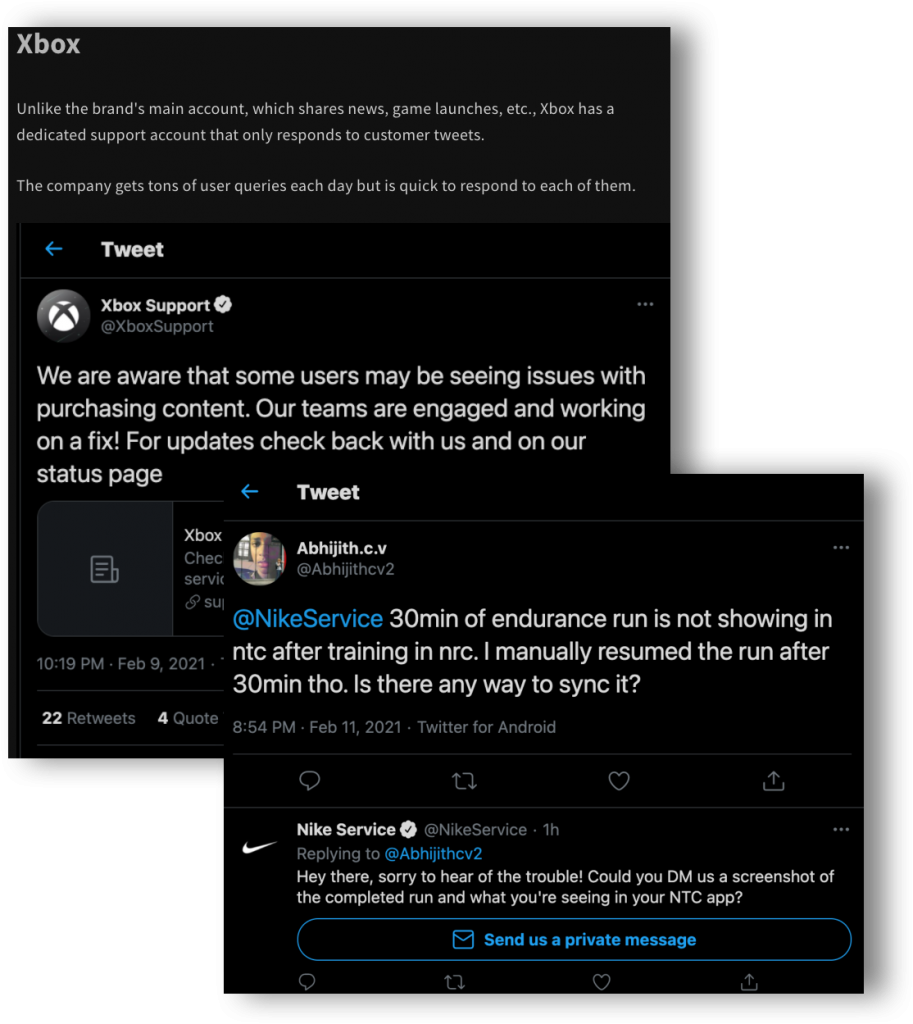The width and height of the screenshot is (913, 1024).
Task: Open the @NikeService mention link in the tweet
Action: [308, 619]
